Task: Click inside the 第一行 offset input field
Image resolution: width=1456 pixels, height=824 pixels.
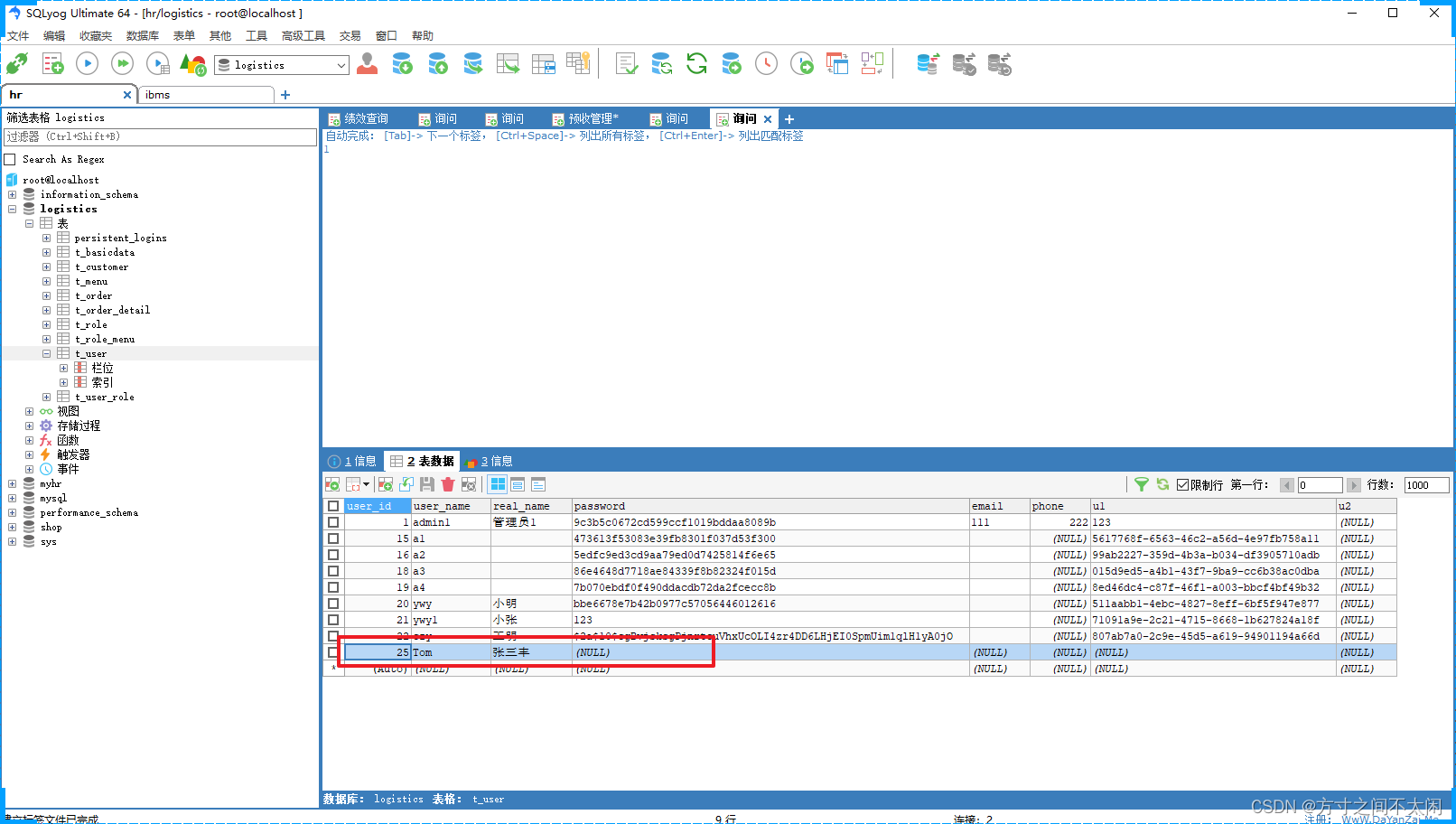Action: tap(1320, 484)
